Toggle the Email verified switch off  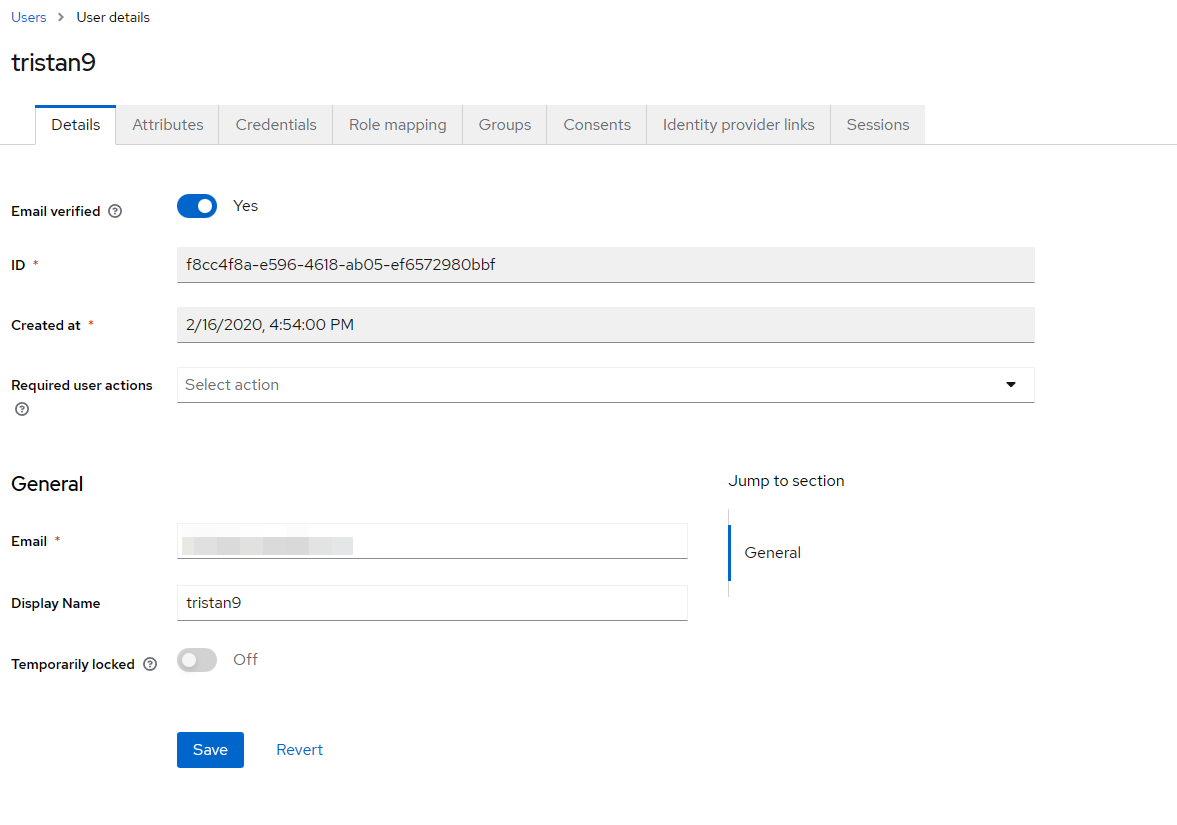point(197,205)
